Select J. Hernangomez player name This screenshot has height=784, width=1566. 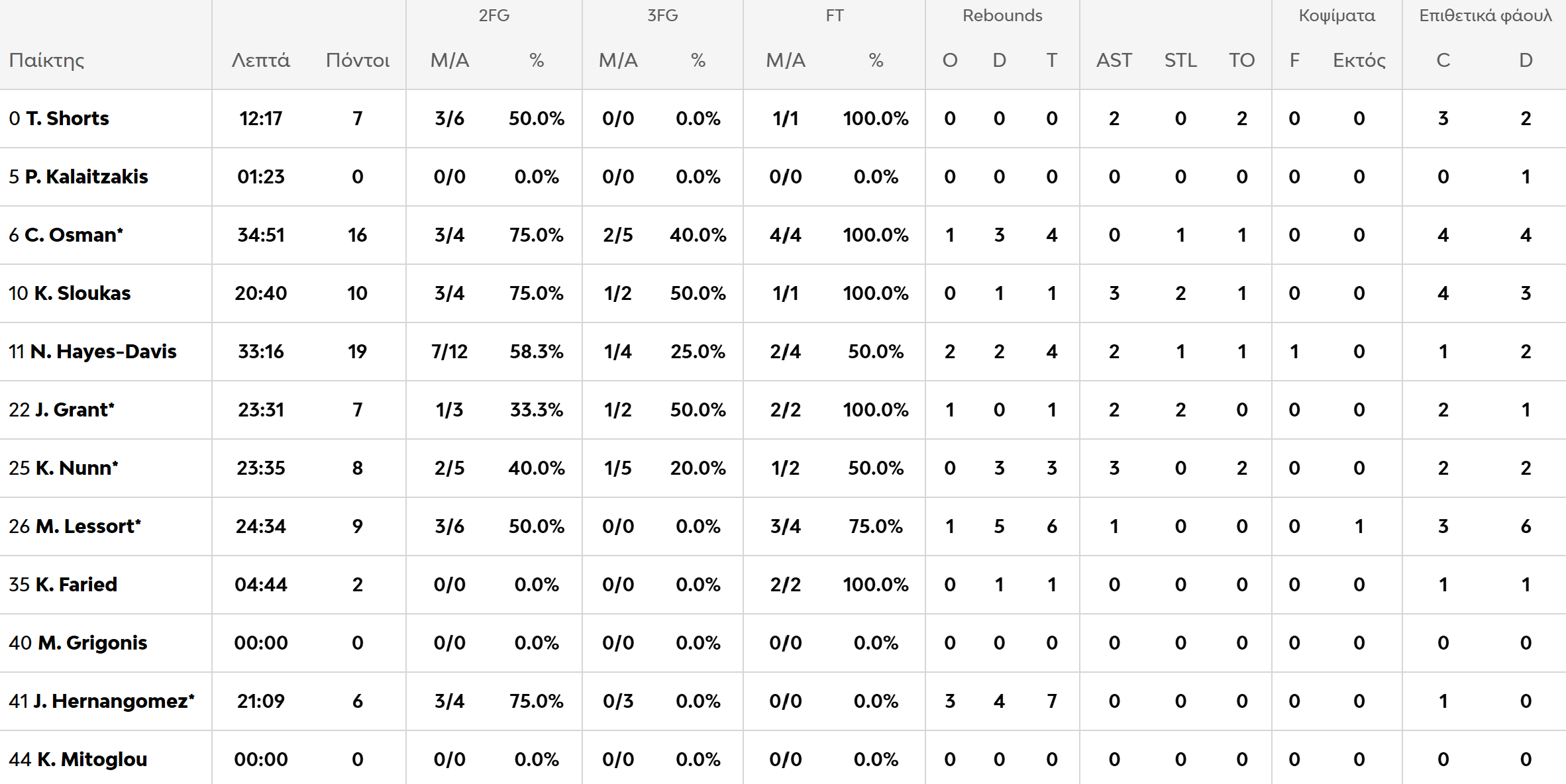[x=113, y=701]
